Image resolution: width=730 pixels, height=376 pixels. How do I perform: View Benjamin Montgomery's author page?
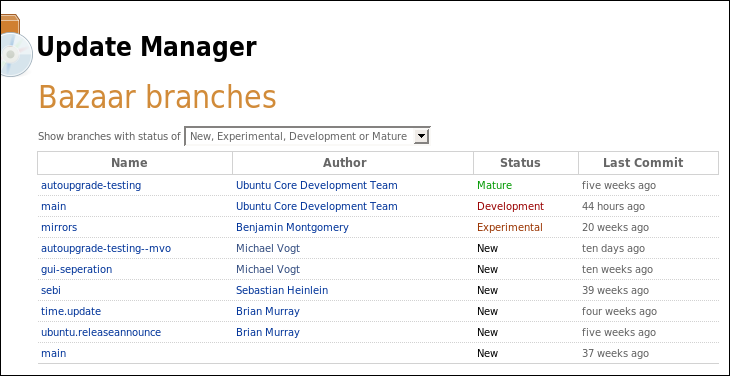pyautogui.click(x=292, y=227)
